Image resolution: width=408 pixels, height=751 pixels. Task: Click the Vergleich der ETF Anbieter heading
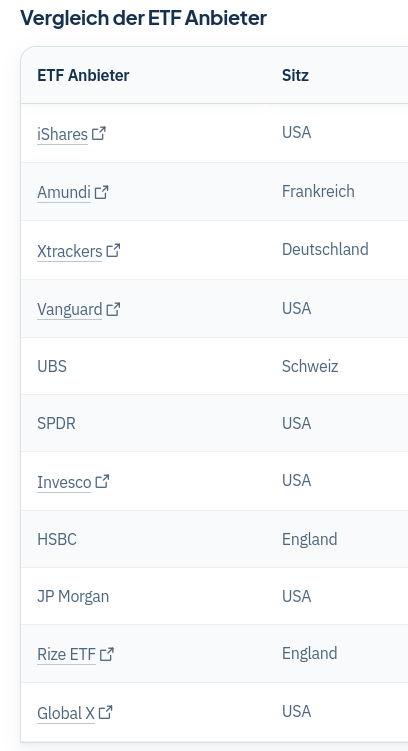144,18
